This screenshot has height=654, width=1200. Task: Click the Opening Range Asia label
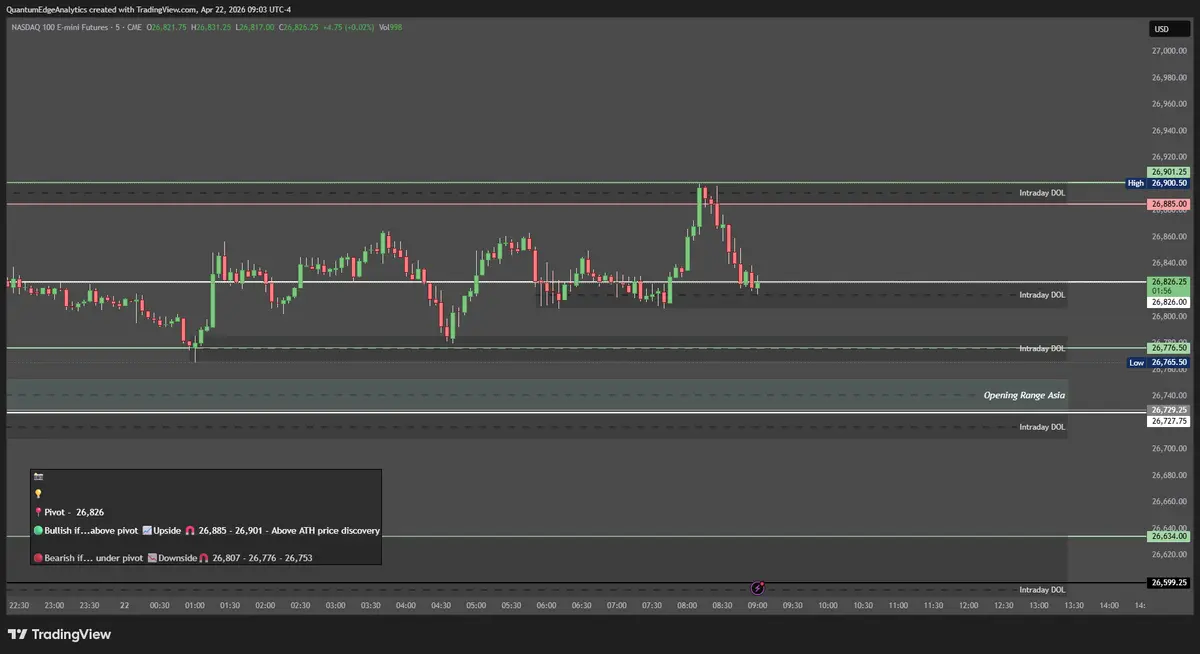[x=1024, y=395]
